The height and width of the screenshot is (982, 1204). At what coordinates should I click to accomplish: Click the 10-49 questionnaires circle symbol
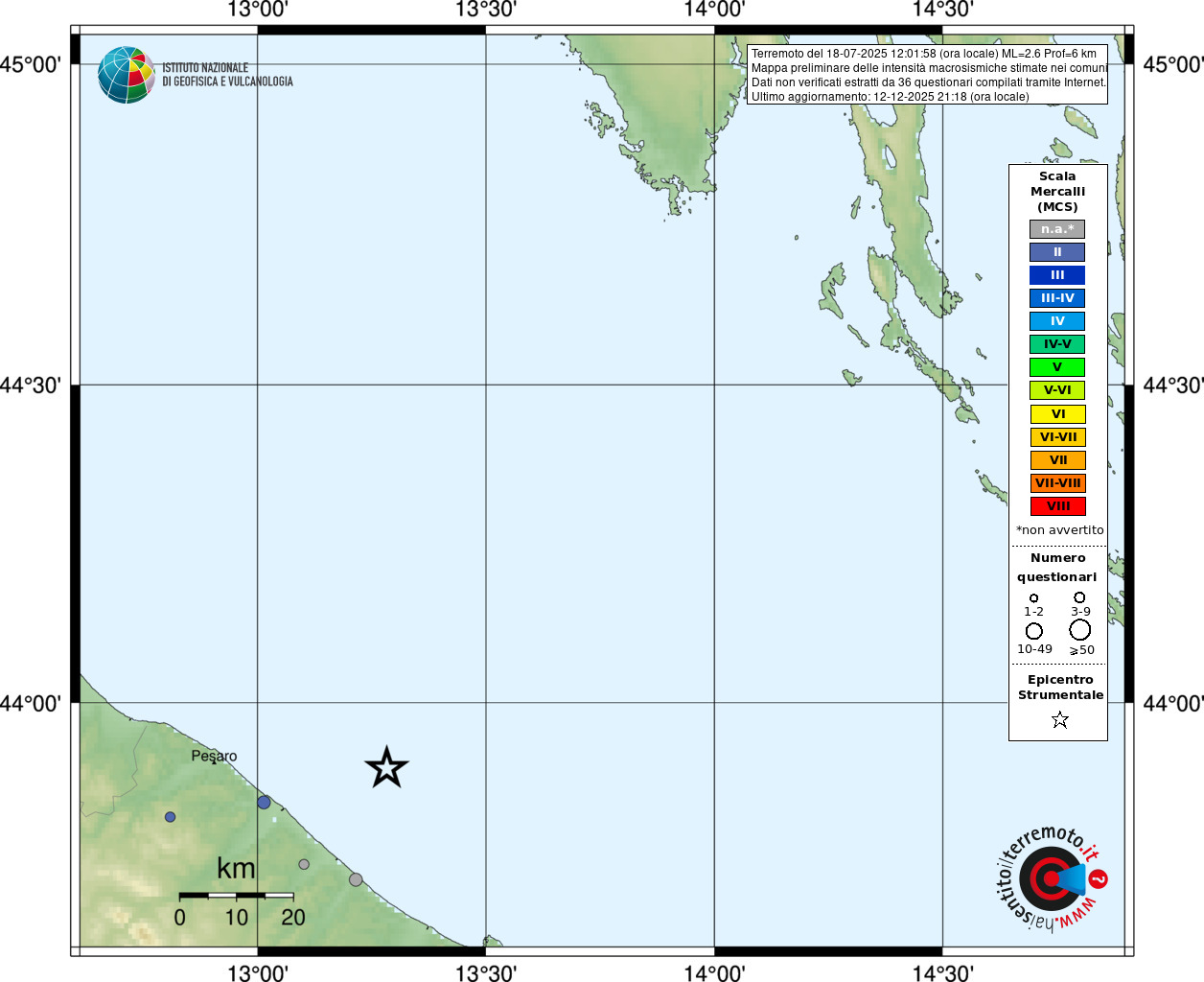point(1034,631)
